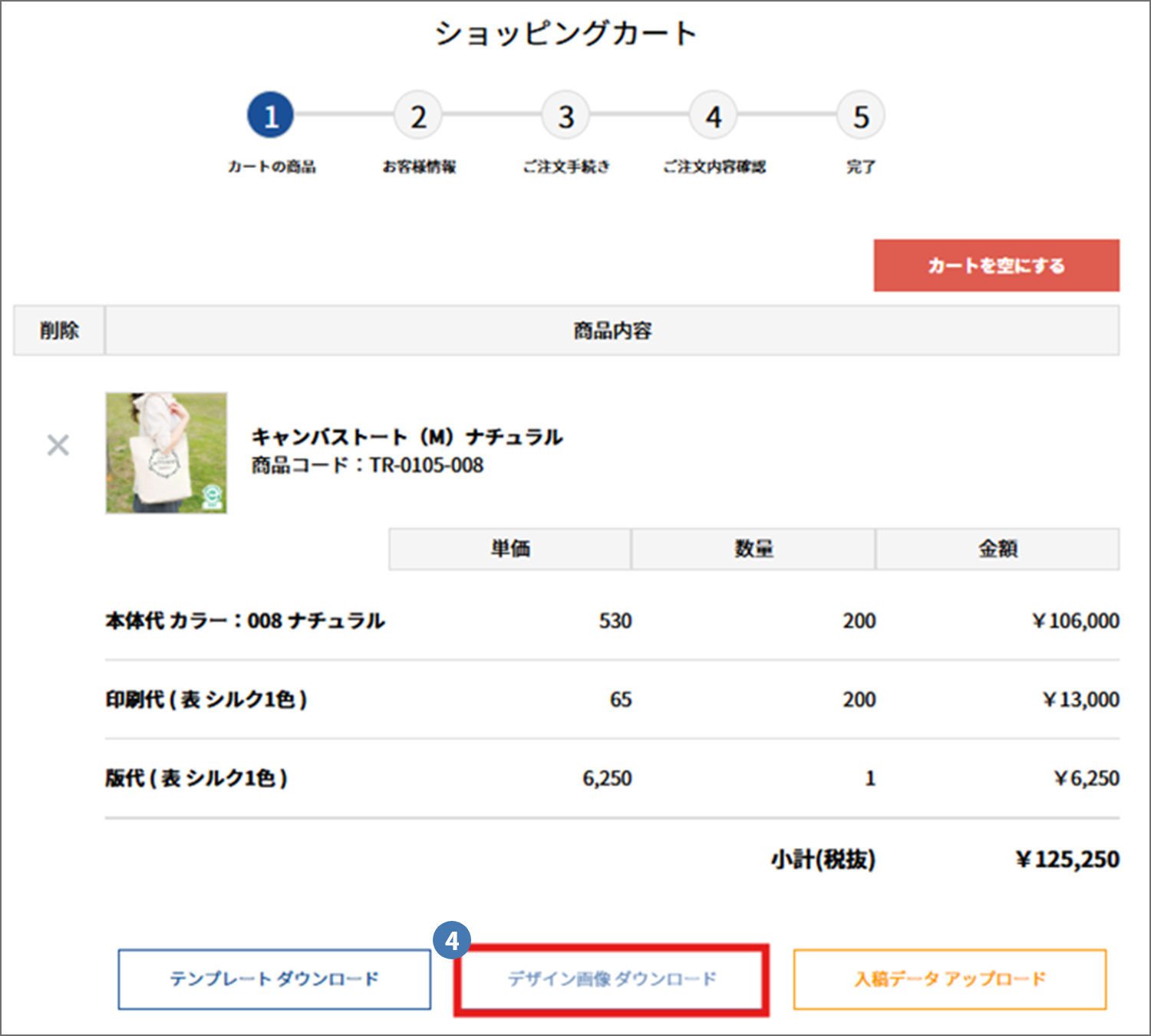The image size is (1151, 1036).
Task: Select step 4 ご注文内容確認 circle
Action: click(713, 115)
